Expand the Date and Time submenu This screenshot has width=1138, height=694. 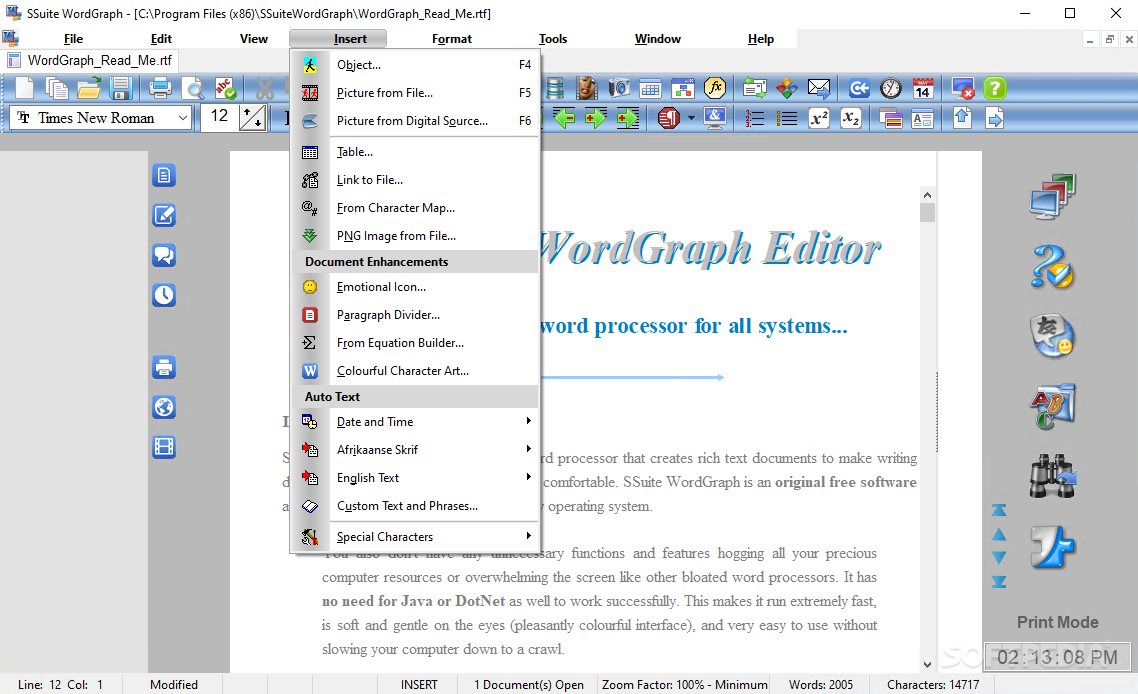point(415,422)
